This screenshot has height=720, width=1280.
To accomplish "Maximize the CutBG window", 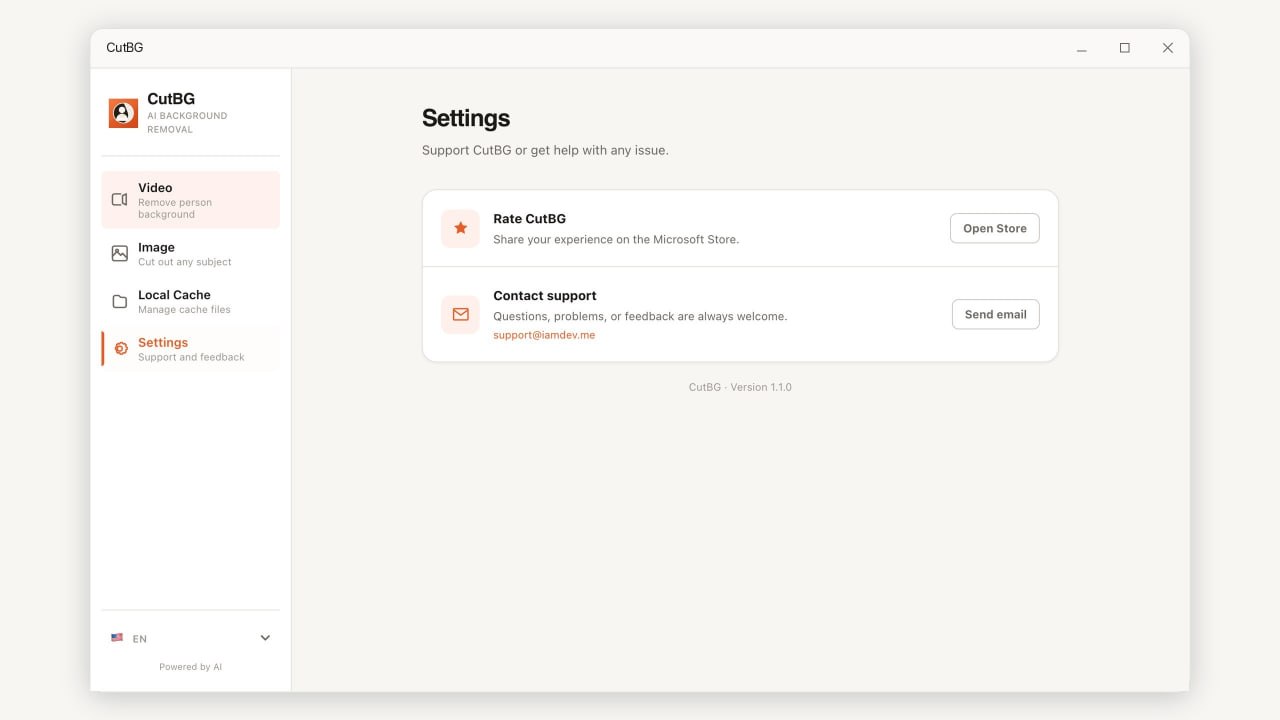I will tap(1125, 48).
